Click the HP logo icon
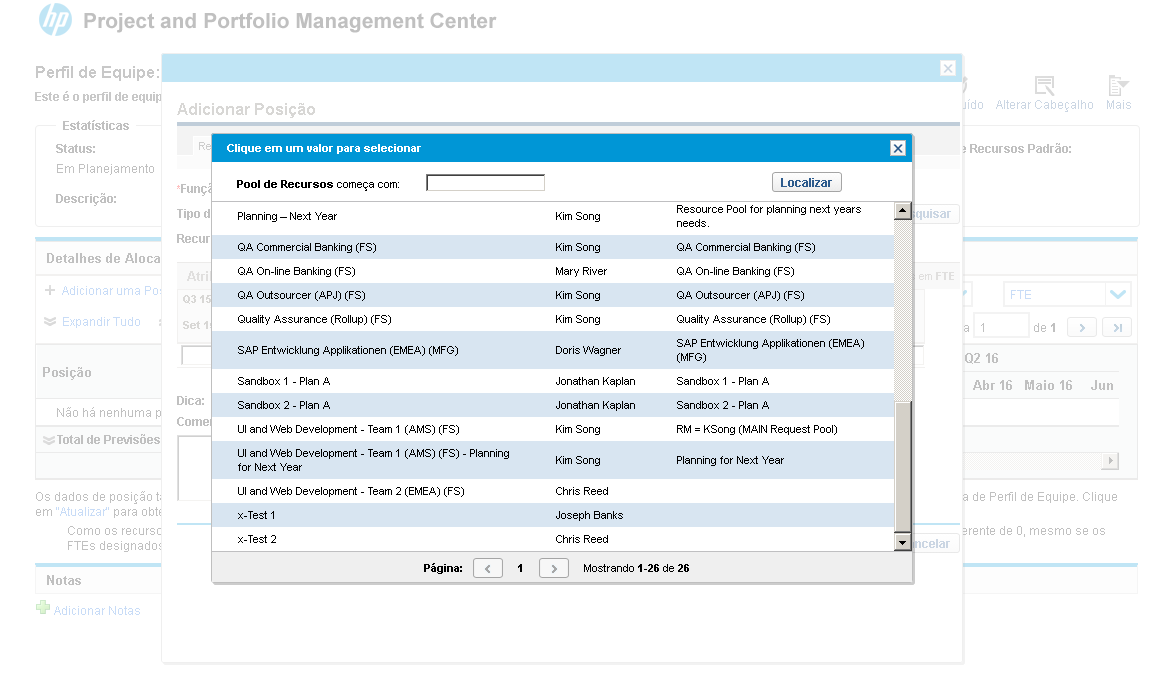This screenshot has width=1173, height=698. click(x=55, y=20)
